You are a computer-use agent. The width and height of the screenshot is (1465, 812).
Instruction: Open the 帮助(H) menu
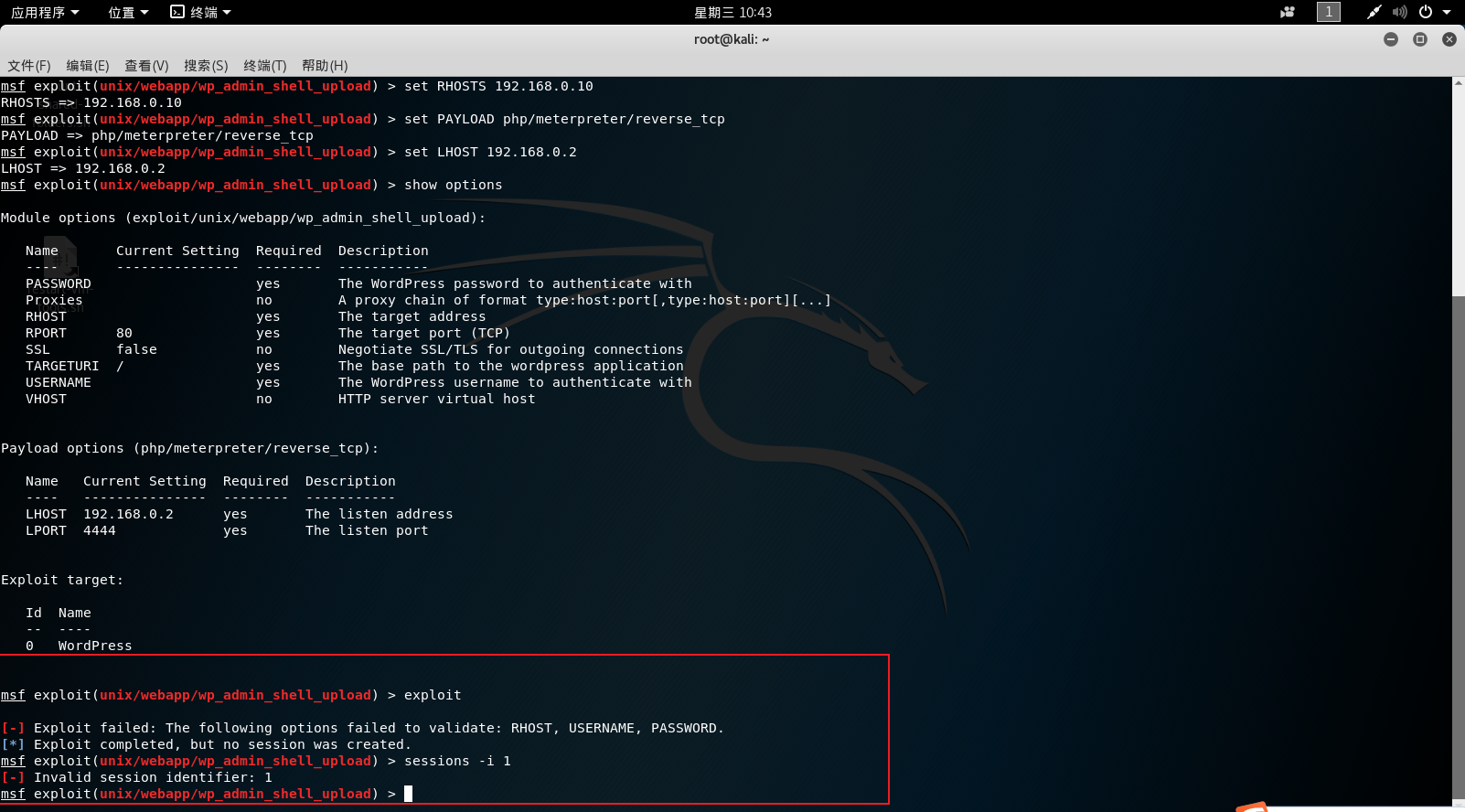[325, 66]
